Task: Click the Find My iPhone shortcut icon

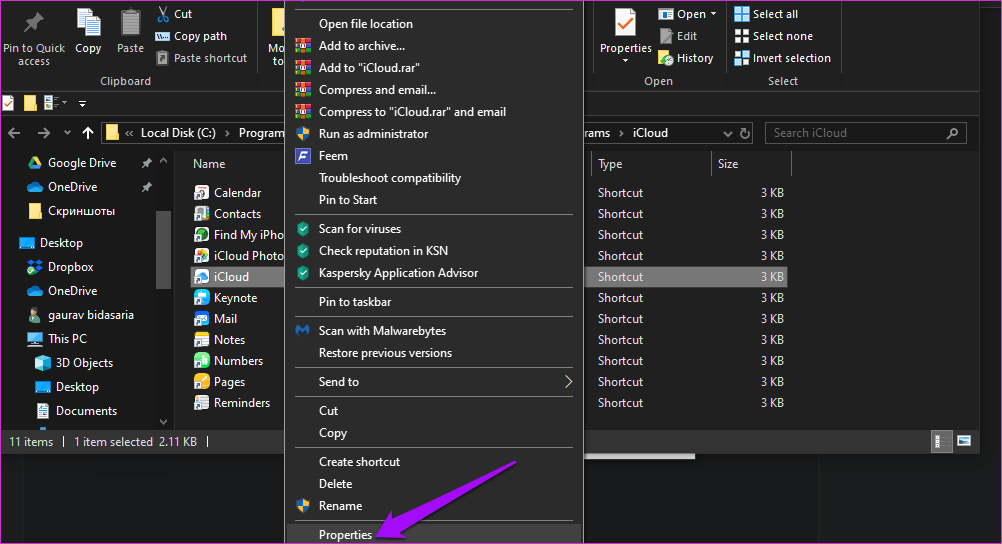Action: [x=201, y=235]
